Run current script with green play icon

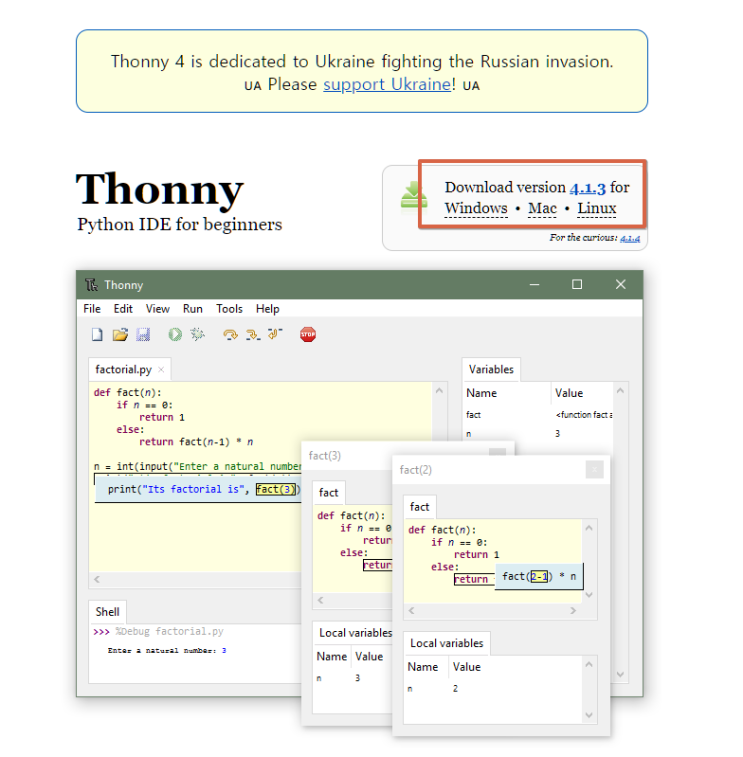(175, 334)
